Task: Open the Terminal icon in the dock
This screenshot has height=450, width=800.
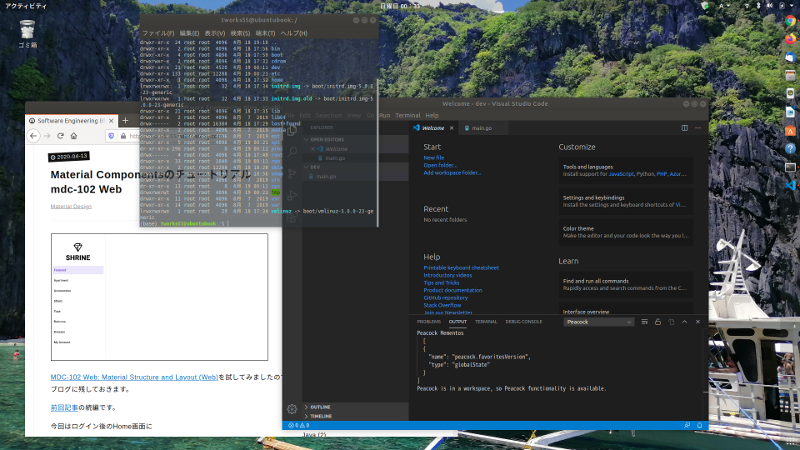Action: point(790,167)
